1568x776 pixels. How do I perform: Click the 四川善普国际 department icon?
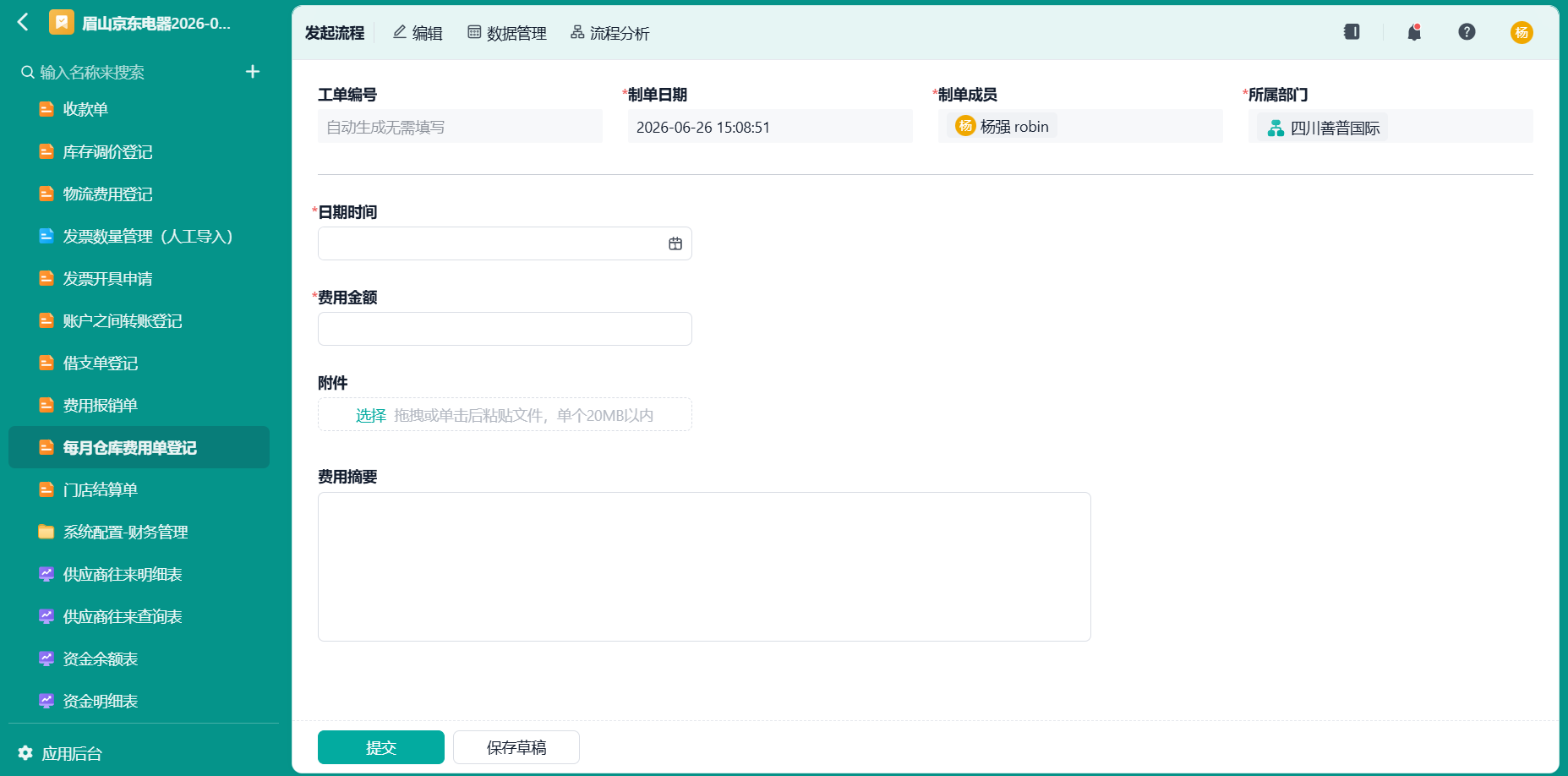[x=1276, y=128]
